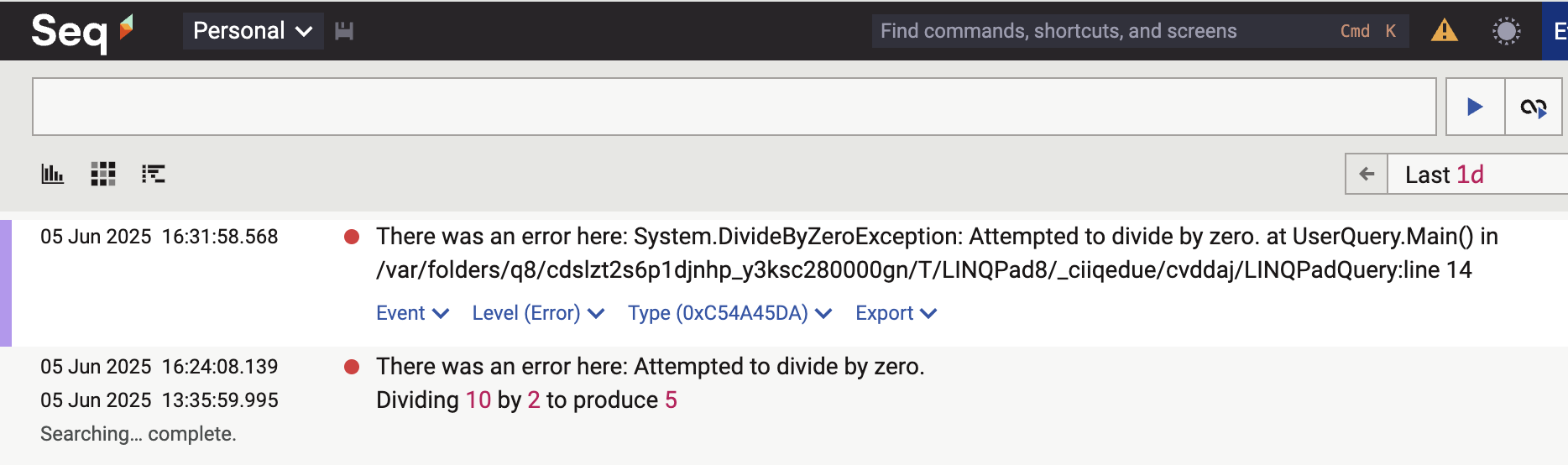Select the 16:24:08.139 divide by zero event
1568x465 pixels.
click(x=650, y=367)
